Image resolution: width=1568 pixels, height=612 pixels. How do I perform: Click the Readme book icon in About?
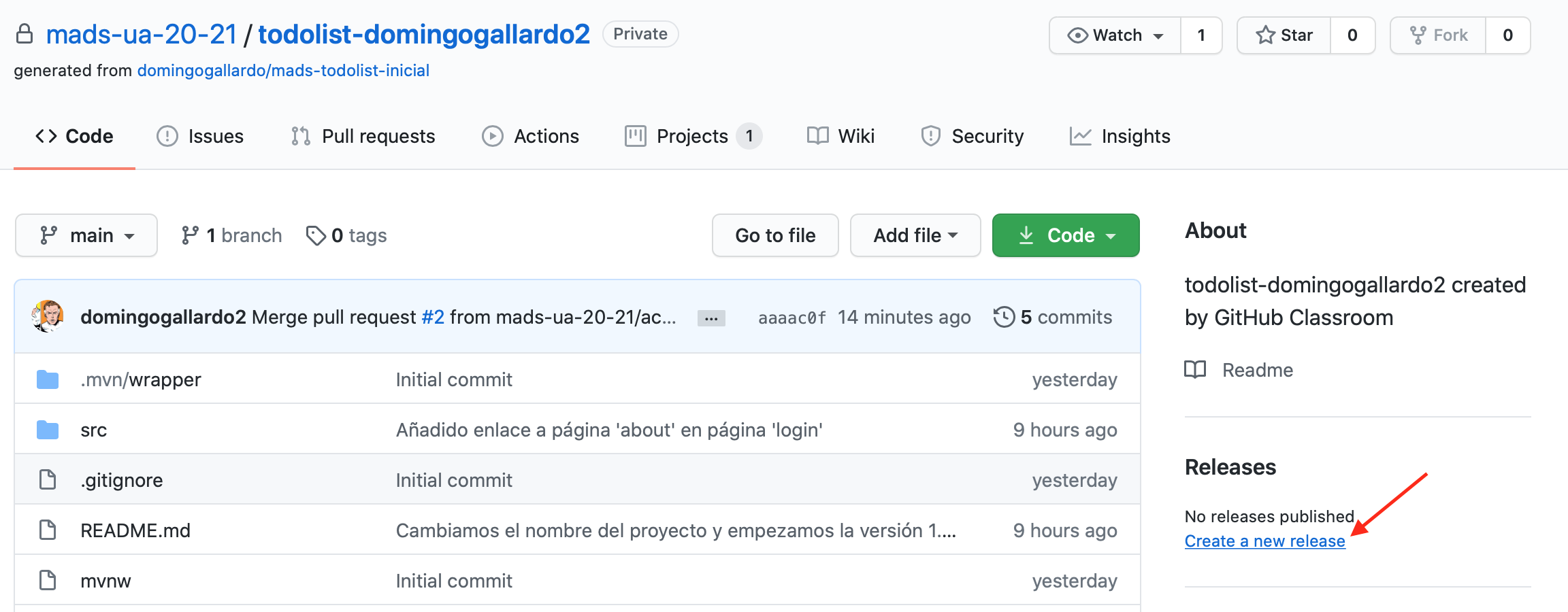pyautogui.click(x=1195, y=369)
